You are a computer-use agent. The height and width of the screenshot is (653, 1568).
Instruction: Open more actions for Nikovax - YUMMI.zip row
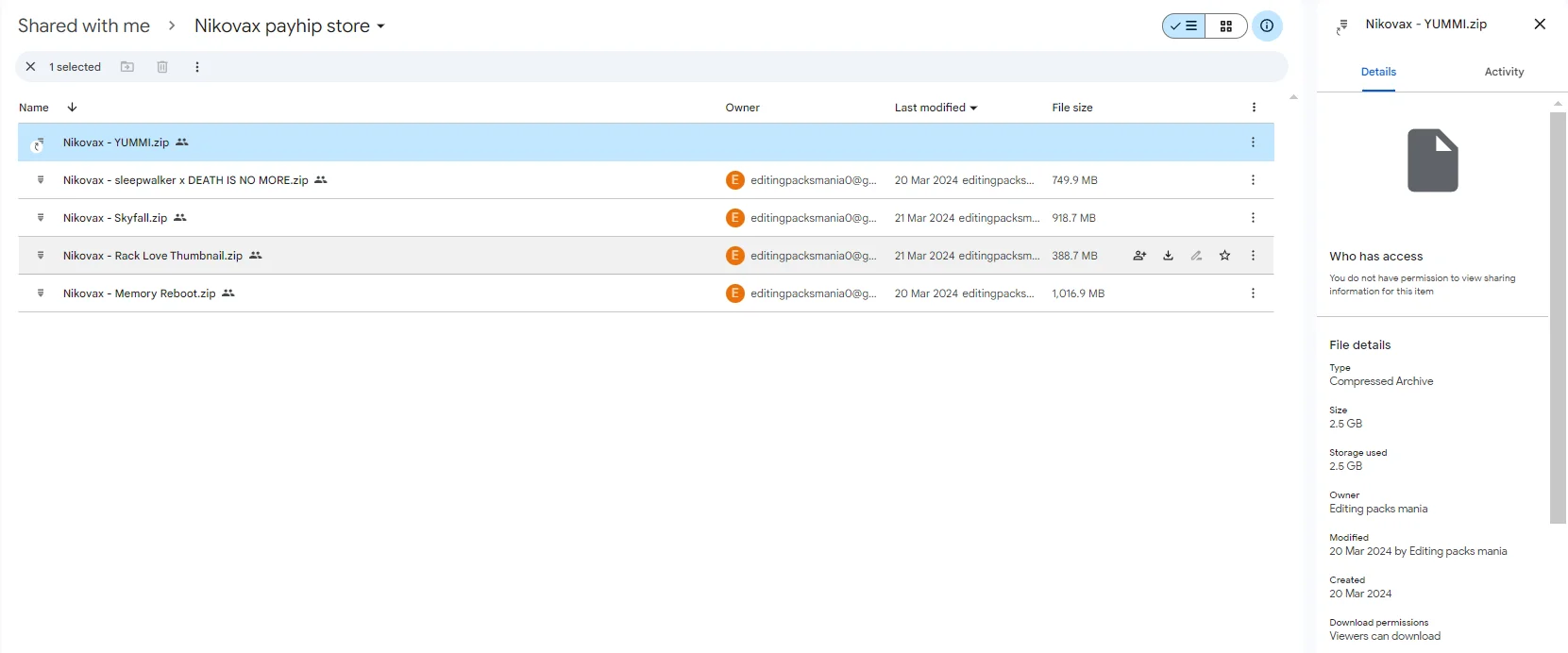coord(1253,142)
